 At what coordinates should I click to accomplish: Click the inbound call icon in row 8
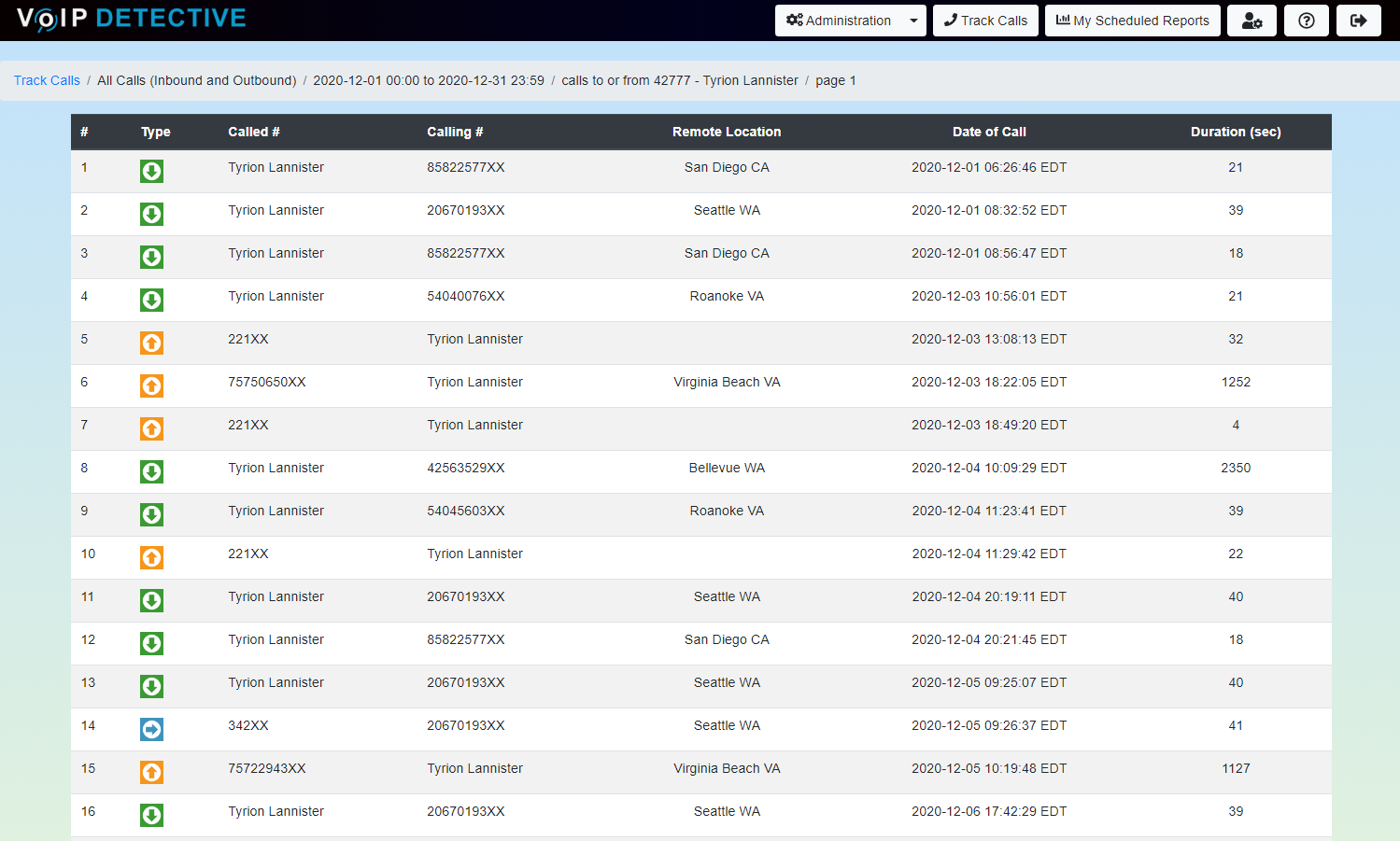[x=151, y=471]
